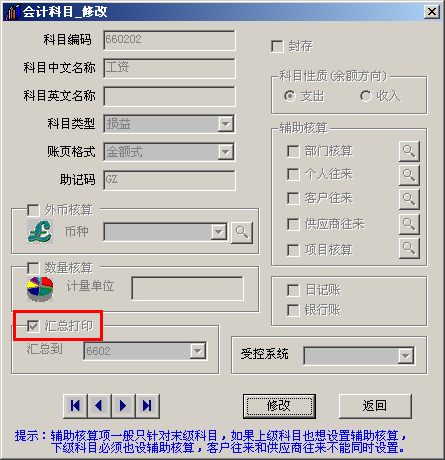Jump to last record navigation arrow
Screen dimensions: 445x460
pyautogui.click(x=147, y=406)
